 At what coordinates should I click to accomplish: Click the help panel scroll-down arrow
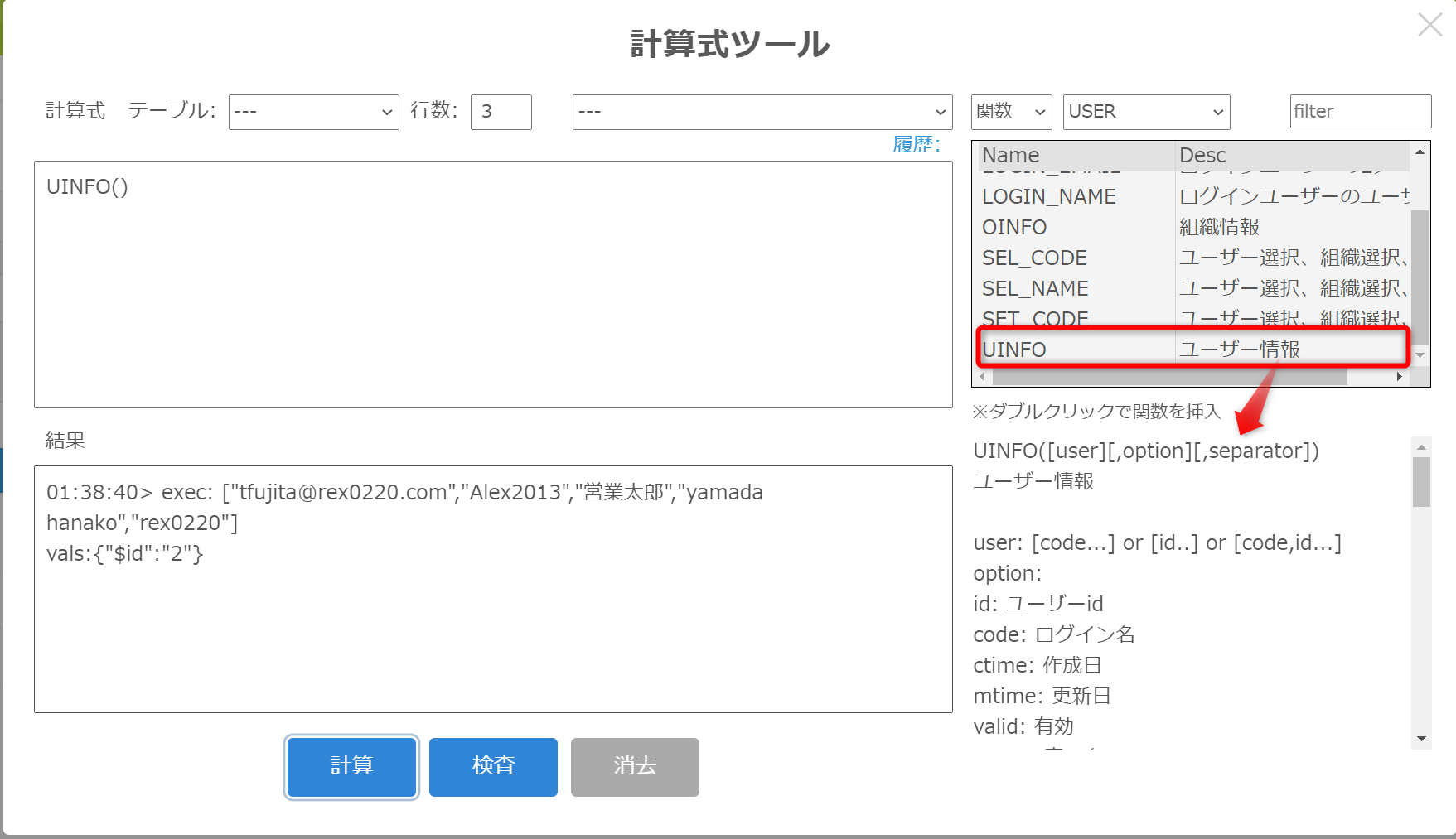coord(1422,739)
